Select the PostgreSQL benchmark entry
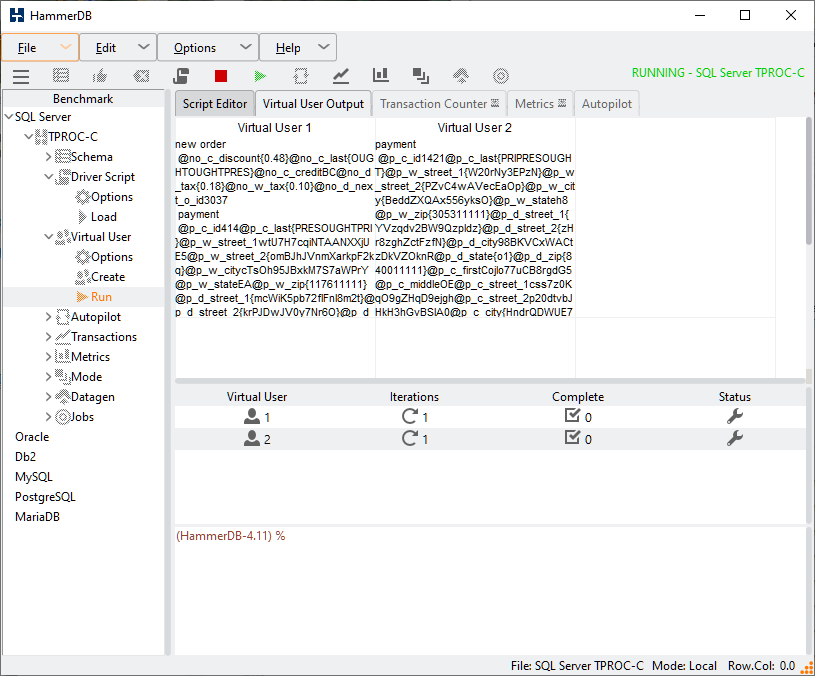 45,497
